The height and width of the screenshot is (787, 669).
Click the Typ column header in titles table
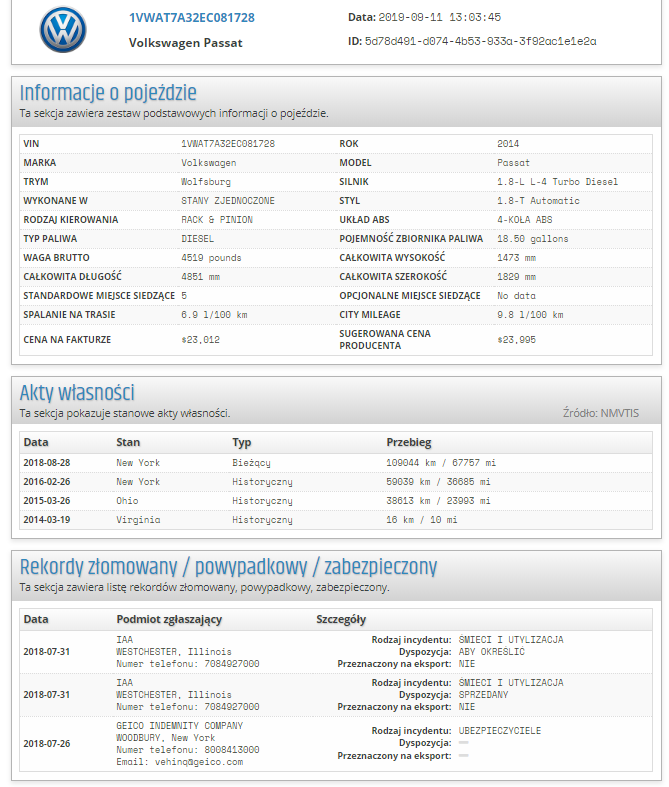[241, 442]
